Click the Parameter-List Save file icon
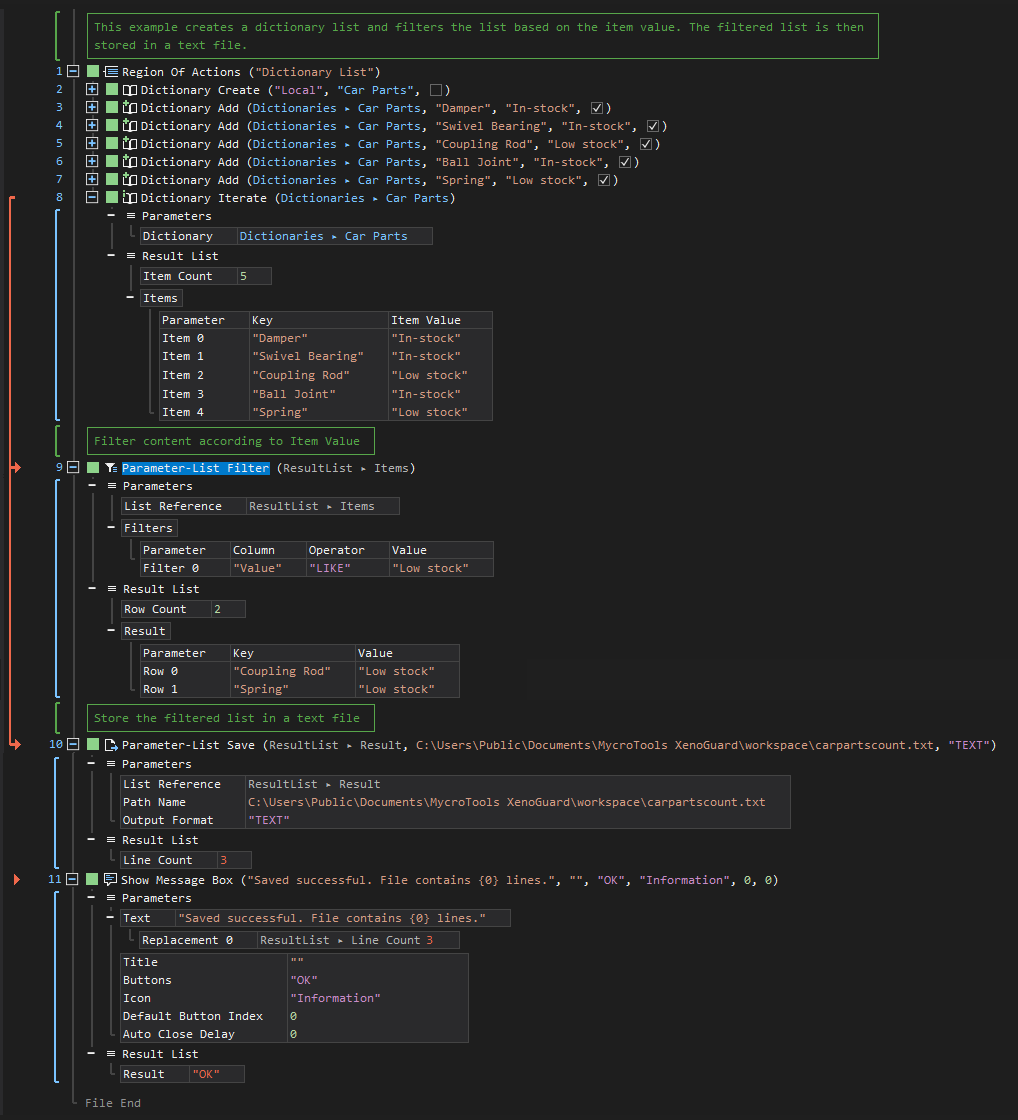Viewport: 1018px width, 1120px height. pyautogui.click(x=111, y=745)
